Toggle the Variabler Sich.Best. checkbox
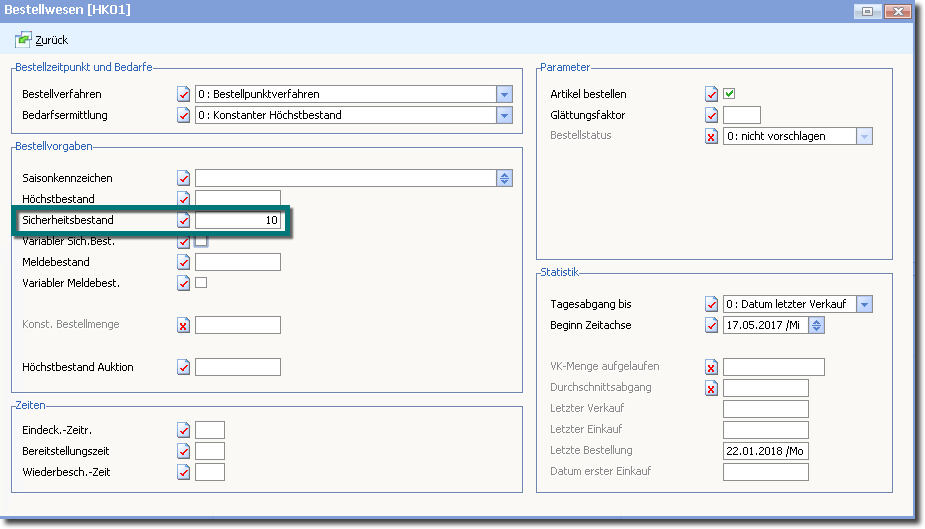Viewport: 925px width, 529px height. [x=201, y=241]
